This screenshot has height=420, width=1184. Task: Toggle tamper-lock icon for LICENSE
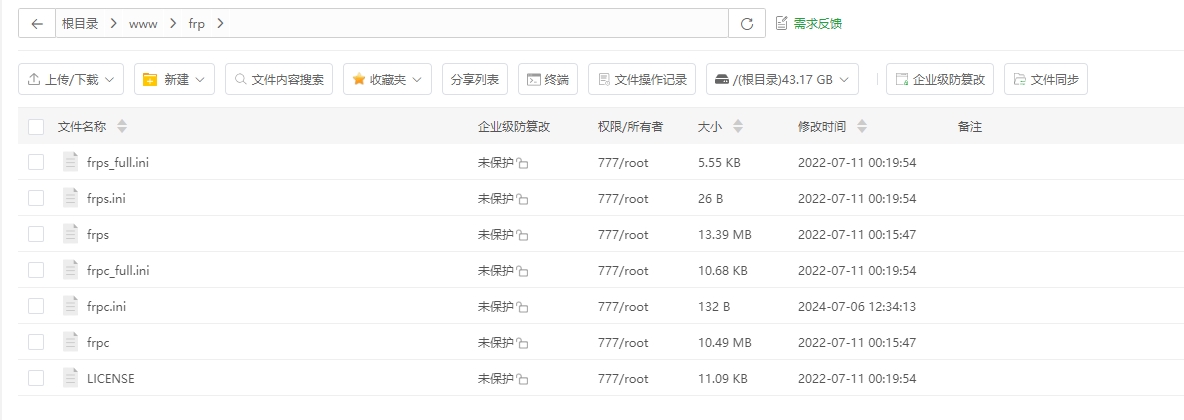point(523,379)
